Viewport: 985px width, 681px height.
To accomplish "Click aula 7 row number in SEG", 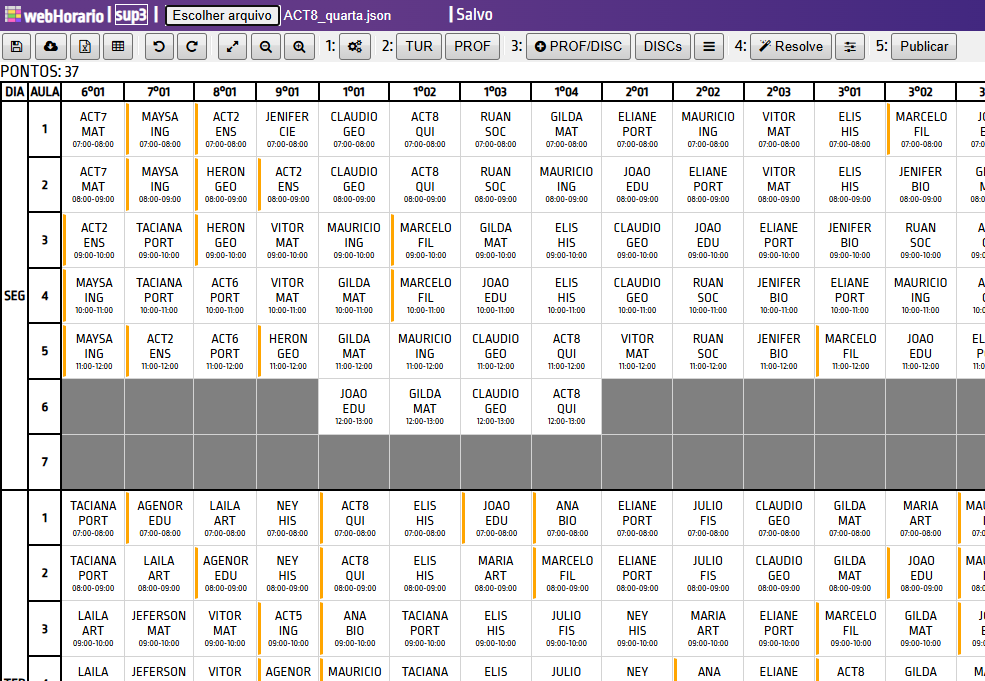I will point(45,462).
